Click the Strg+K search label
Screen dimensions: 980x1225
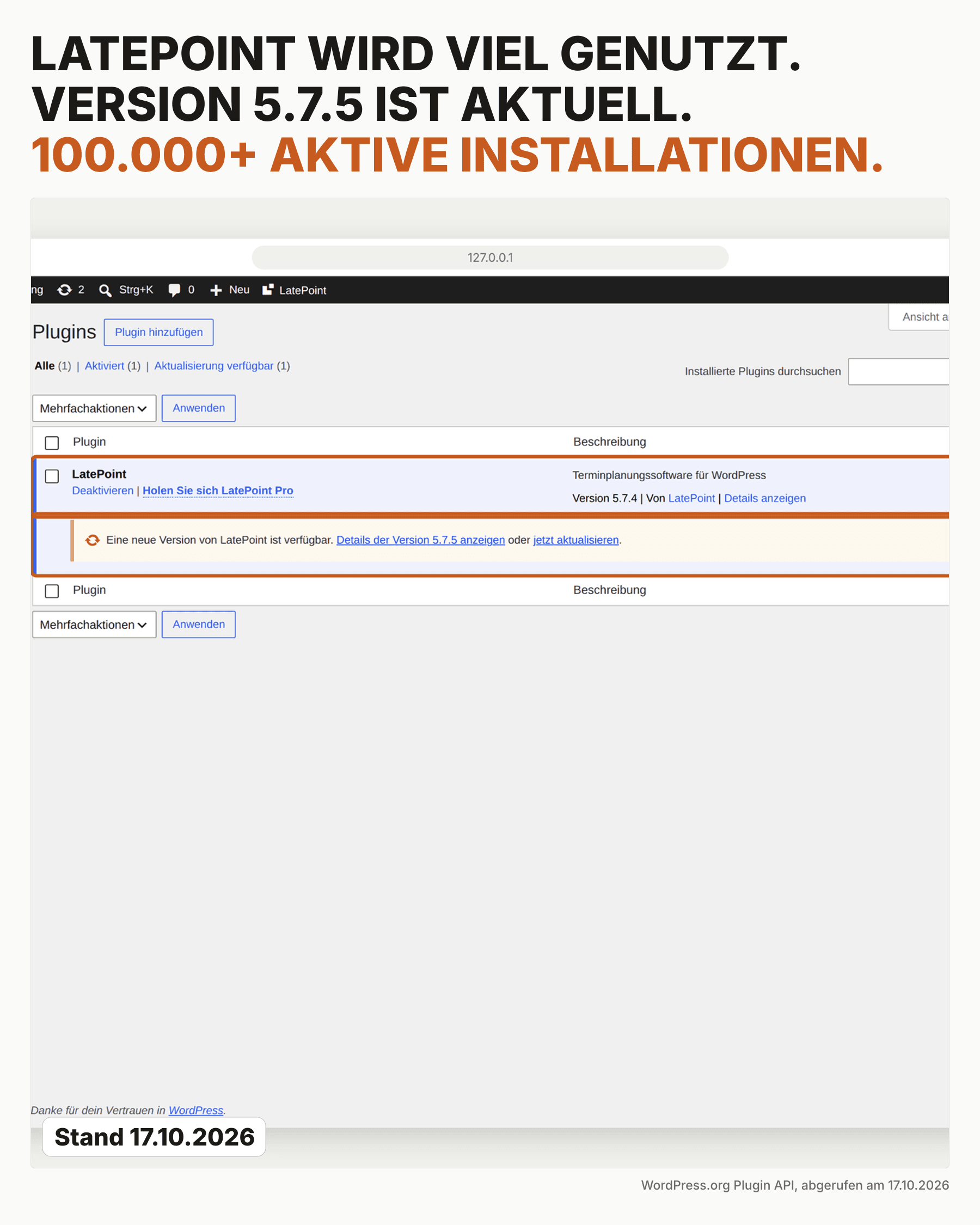tap(136, 290)
